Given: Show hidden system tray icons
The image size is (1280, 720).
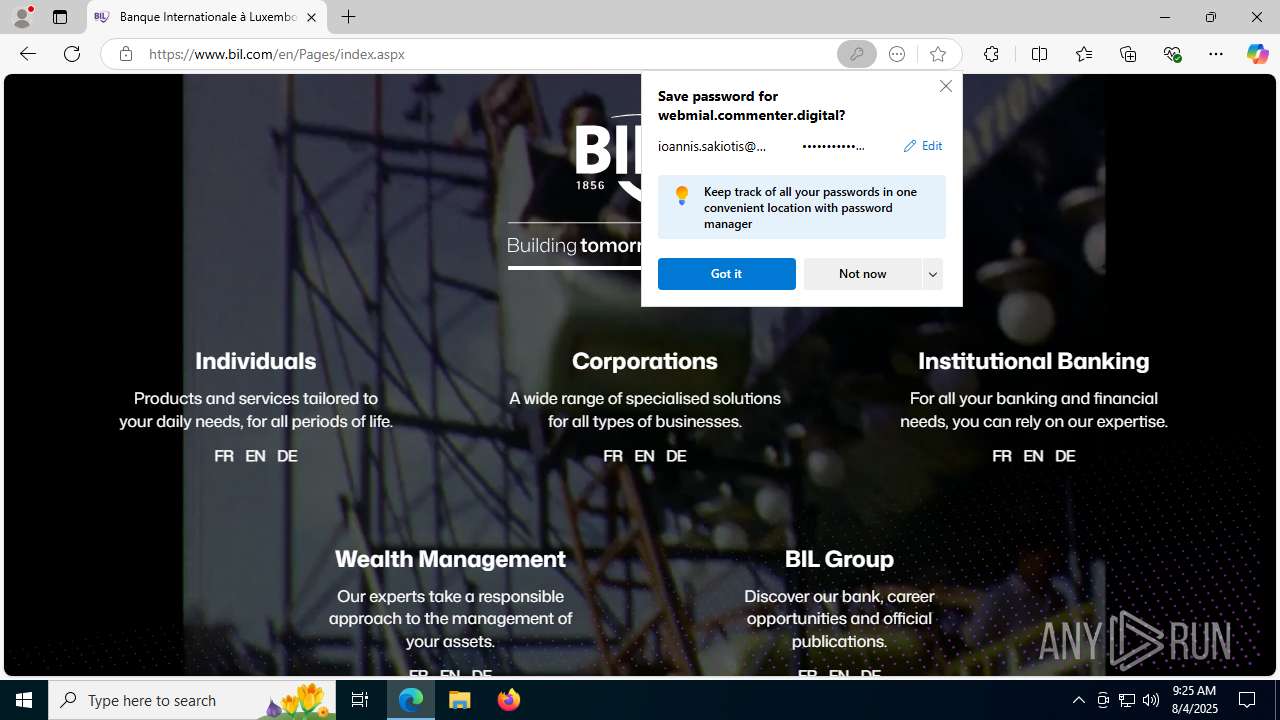Looking at the screenshot, I should coord(1078,700).
